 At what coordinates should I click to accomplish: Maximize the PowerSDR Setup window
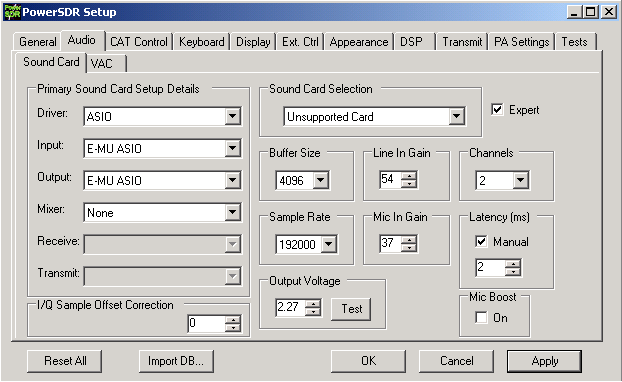(x=591, y=12)
